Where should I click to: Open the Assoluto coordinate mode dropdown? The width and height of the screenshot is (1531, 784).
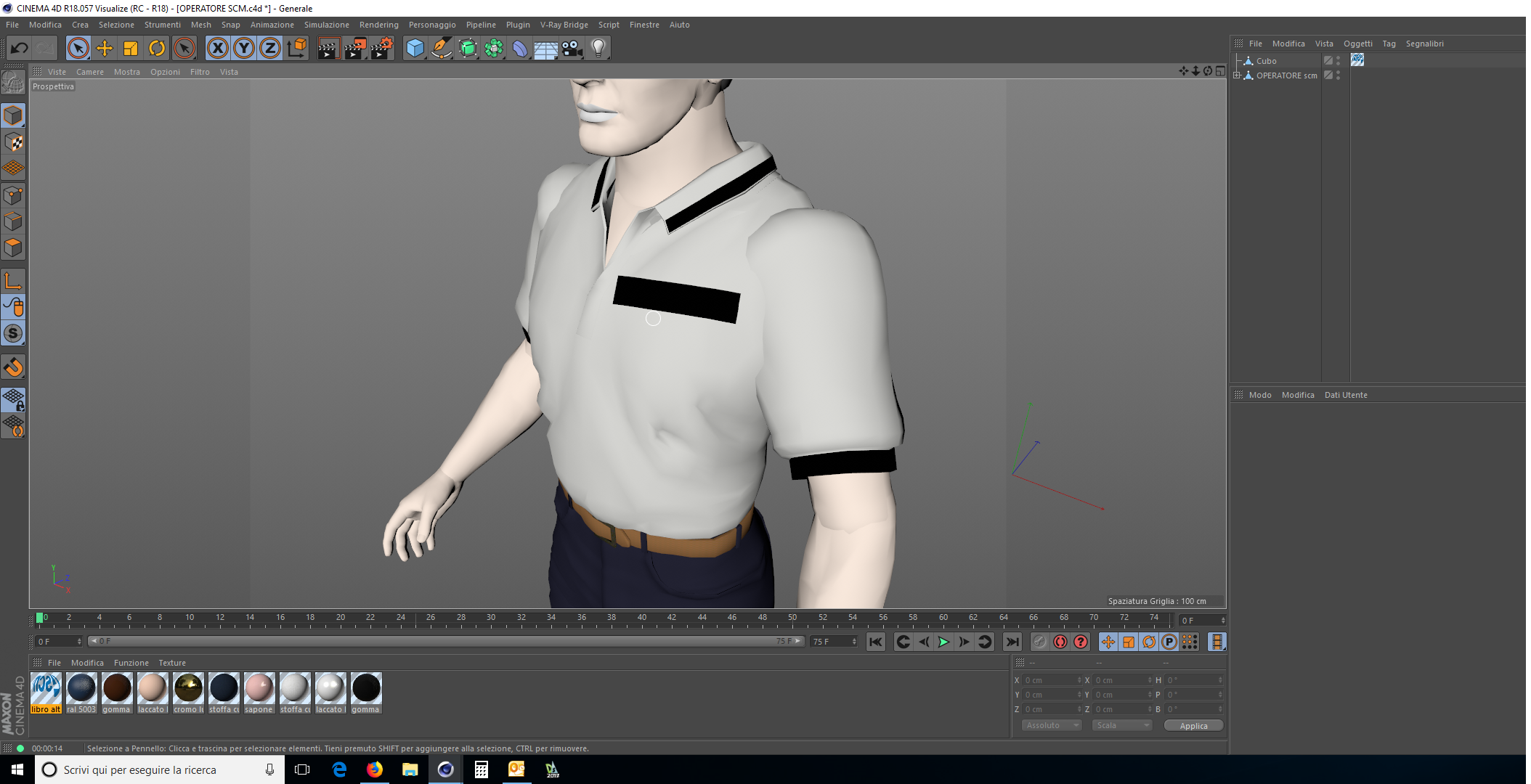(x=1051, y=725)
